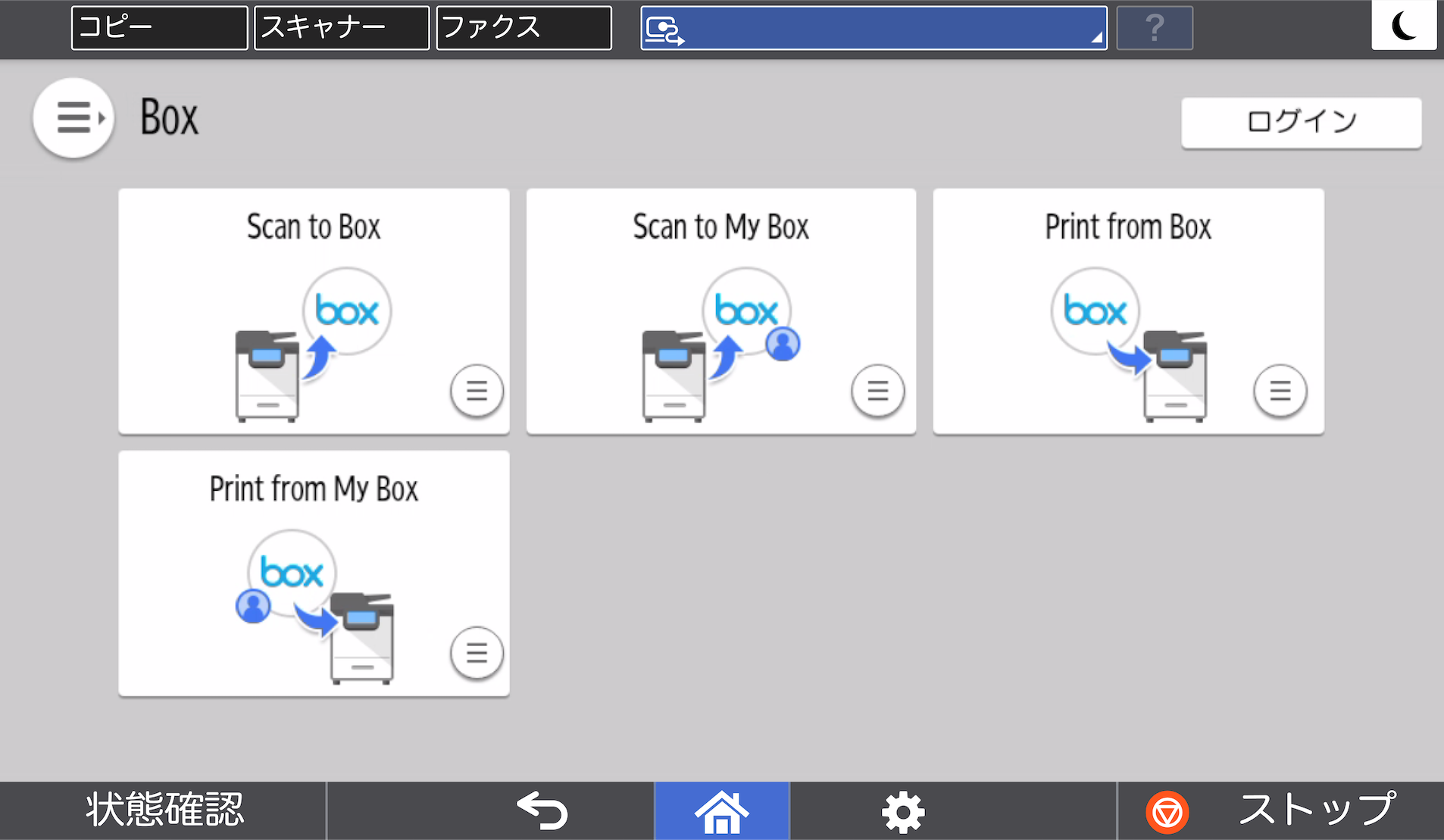Open options menu on Print from Box tile
The image size is (1444, 840).
pyautogui.click(x=1280, y=391)
